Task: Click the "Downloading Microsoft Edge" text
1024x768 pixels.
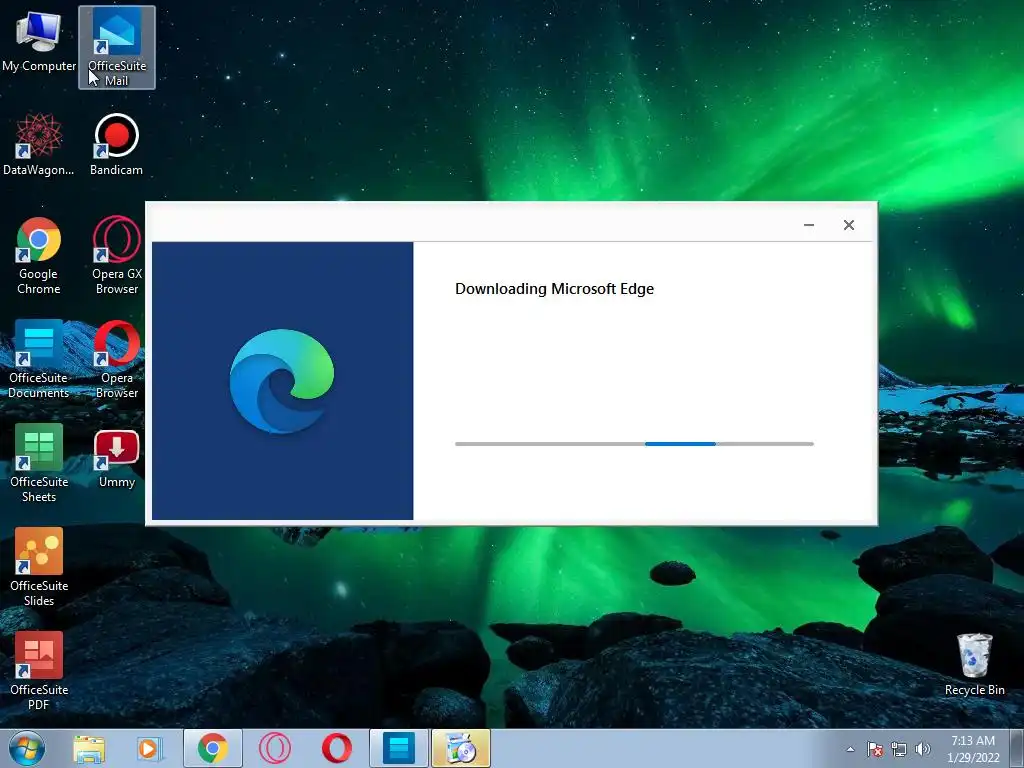Action: [x=554, y=289]
